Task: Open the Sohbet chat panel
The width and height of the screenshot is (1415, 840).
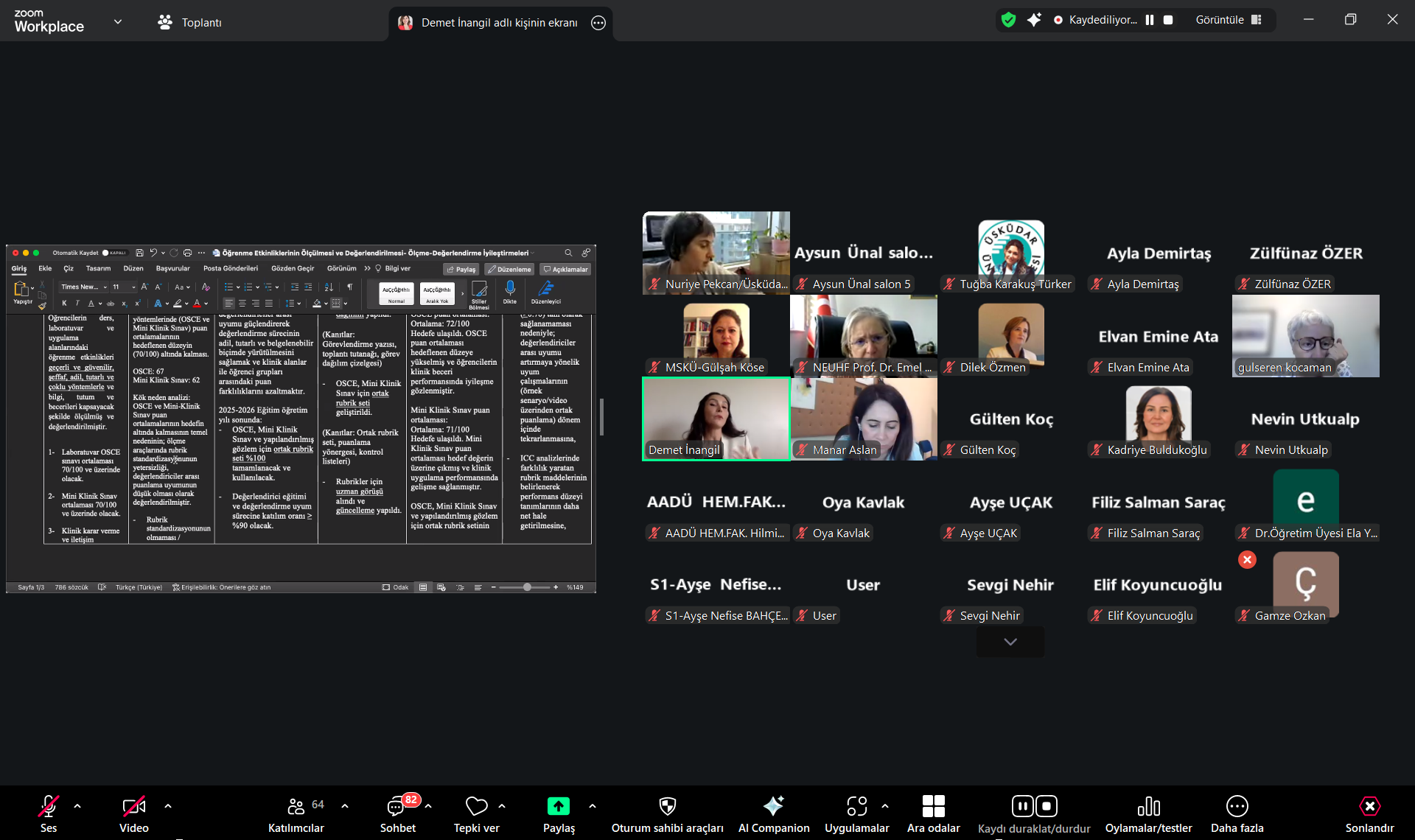Action: 397,806
